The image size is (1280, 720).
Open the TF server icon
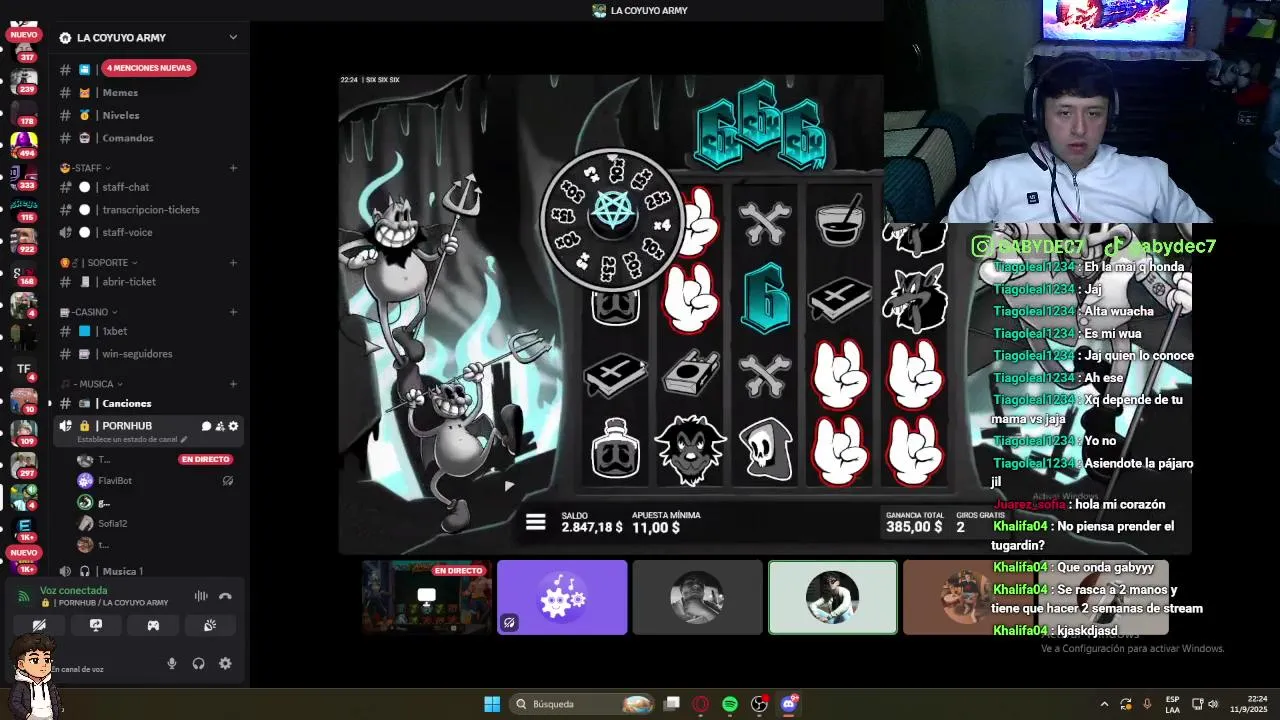[x=24, y=369]
